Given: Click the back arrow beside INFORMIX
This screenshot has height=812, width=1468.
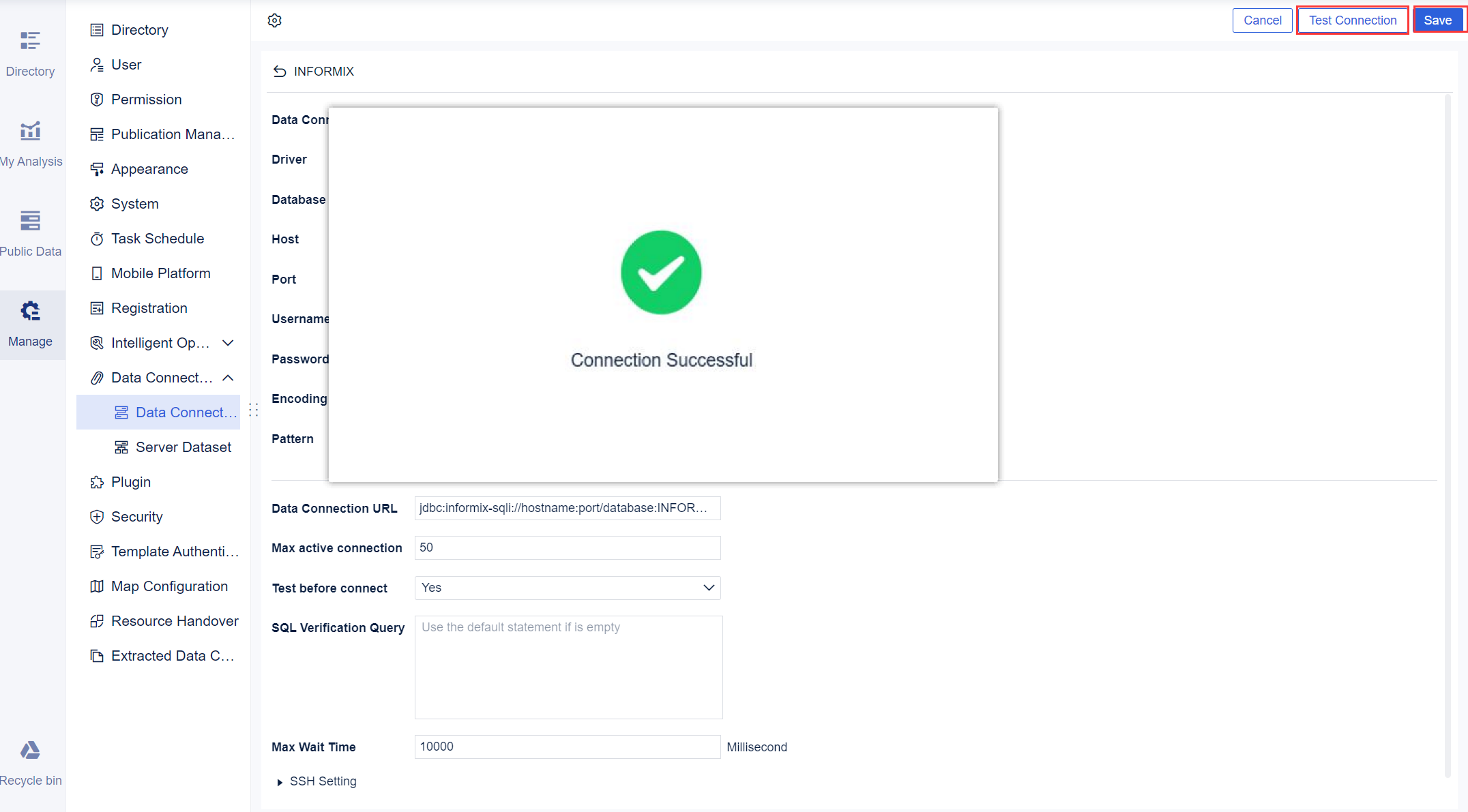Looking at the screenshot, I should [x=280, y=72].
